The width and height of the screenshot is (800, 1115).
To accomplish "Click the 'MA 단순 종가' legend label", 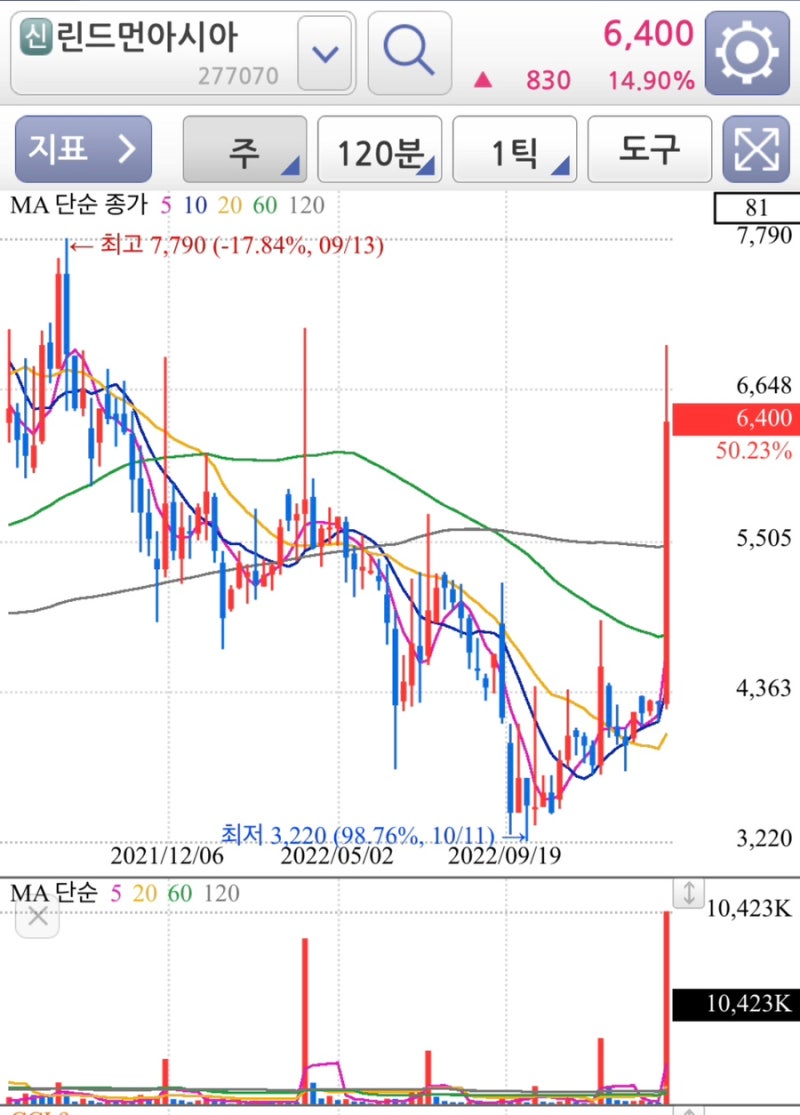I will point(78,206).
